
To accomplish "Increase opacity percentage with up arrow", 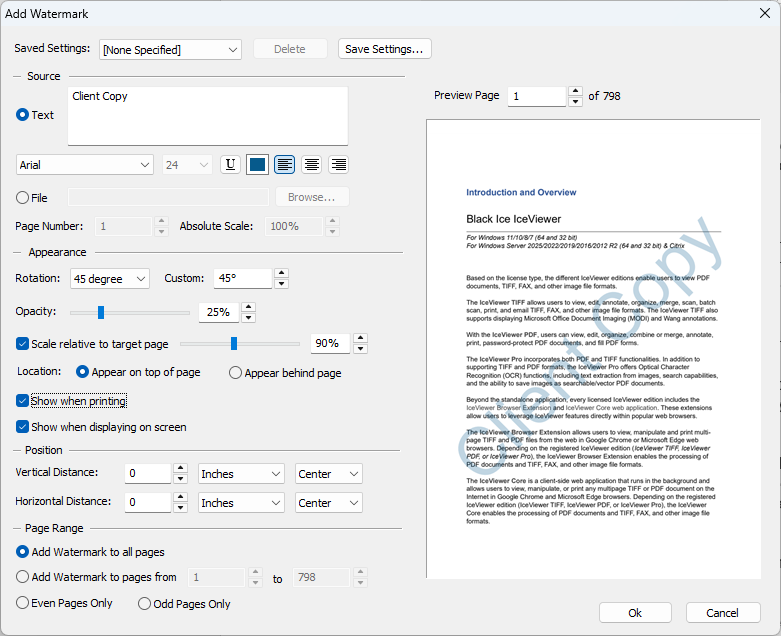I will tap(249, 307).
